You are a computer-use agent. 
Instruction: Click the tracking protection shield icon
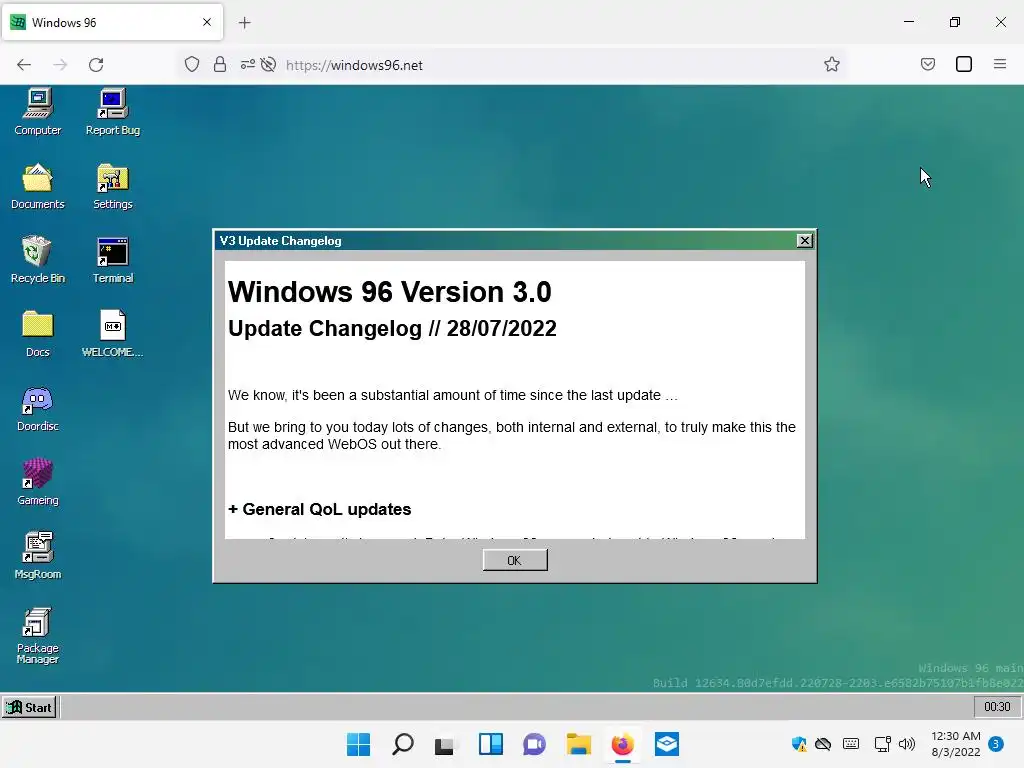coord(192,65)
